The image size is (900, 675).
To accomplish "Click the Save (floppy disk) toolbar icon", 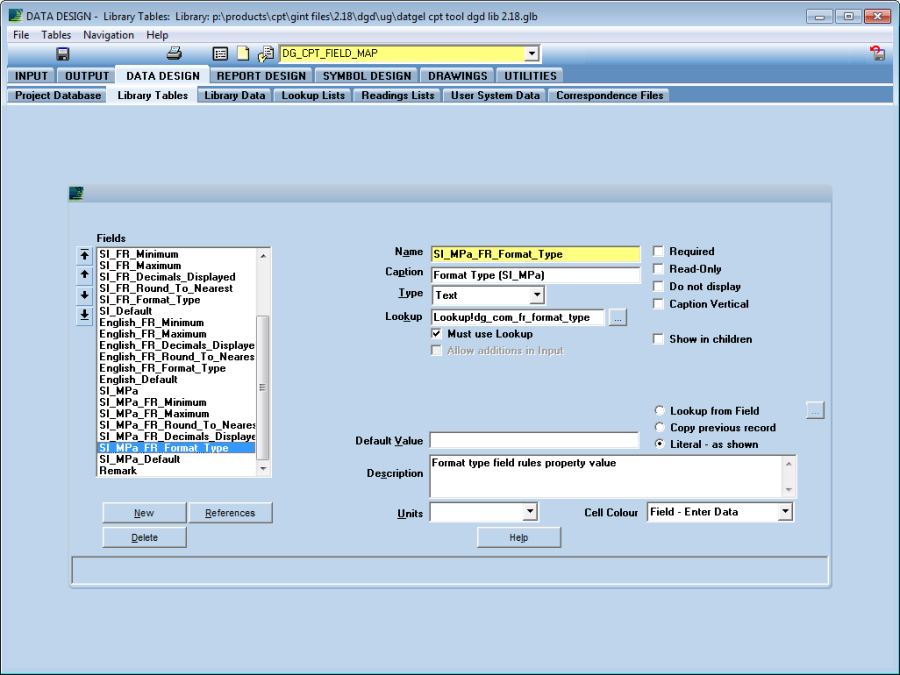I will [63, 54].
